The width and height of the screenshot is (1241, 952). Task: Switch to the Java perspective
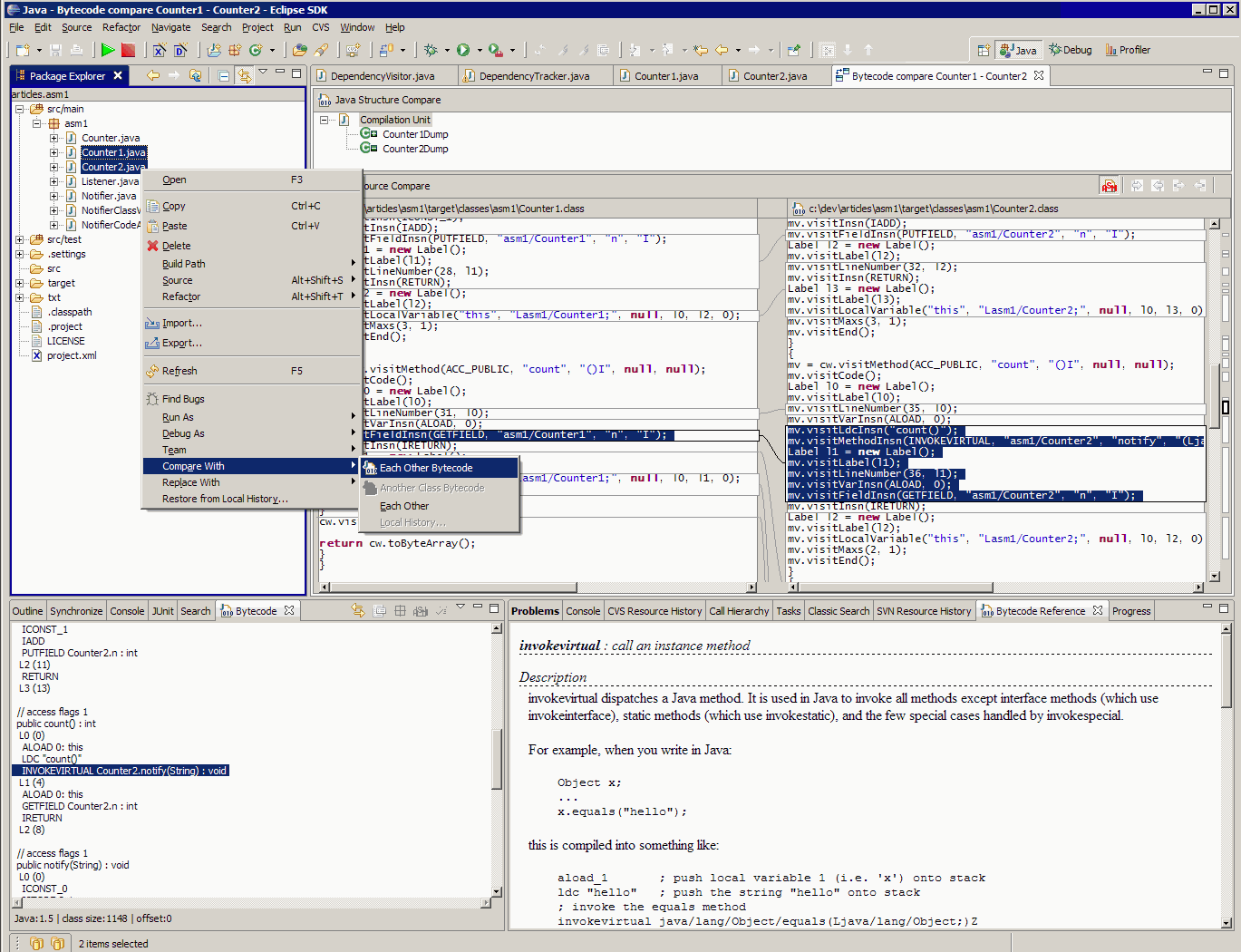tap(1018, 50)
